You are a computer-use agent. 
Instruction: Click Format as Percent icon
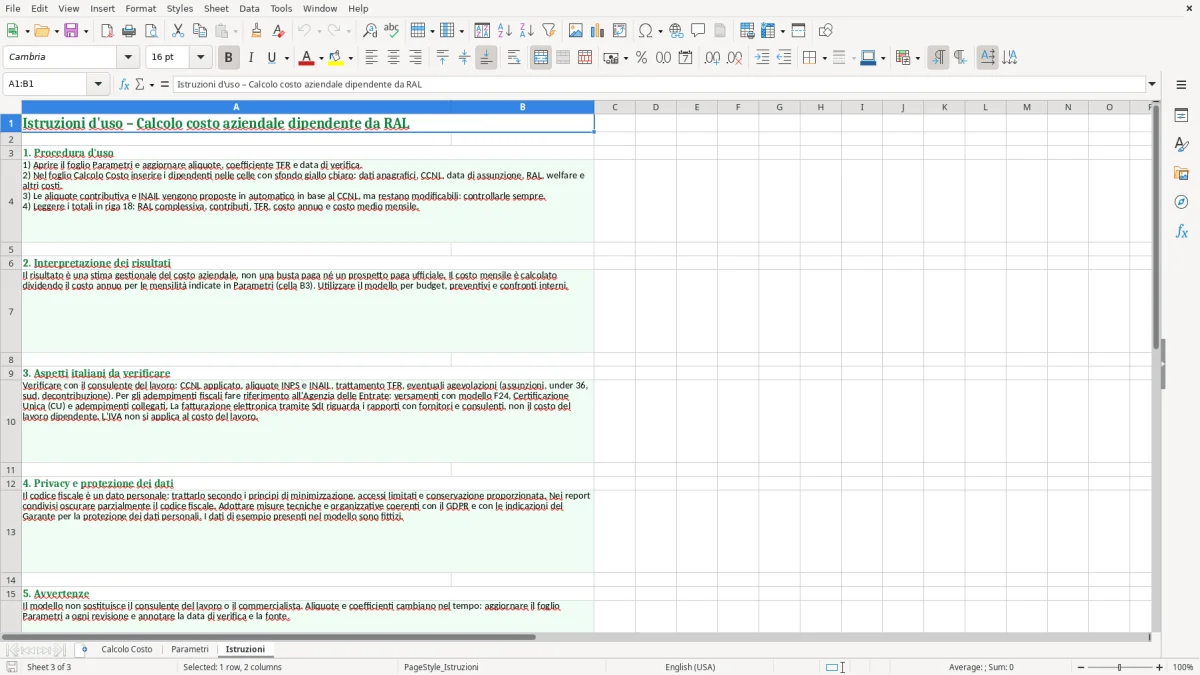641,58
